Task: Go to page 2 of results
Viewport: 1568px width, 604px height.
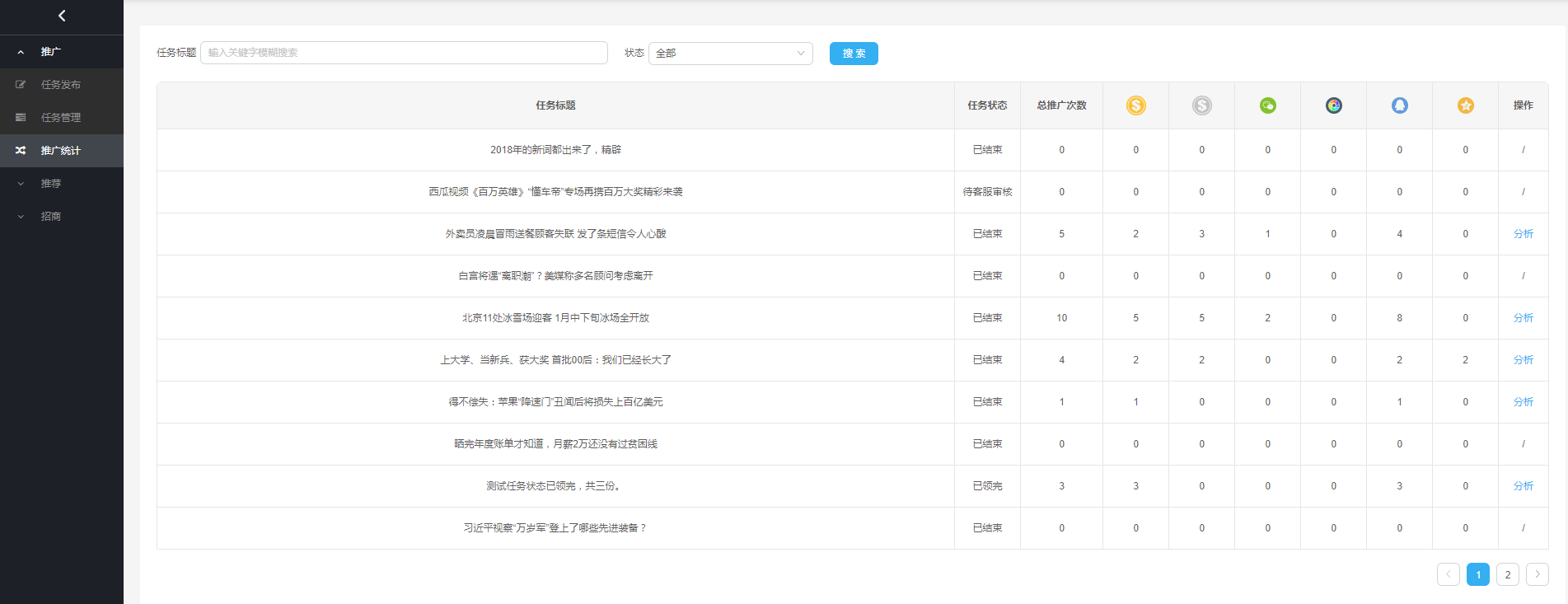Action: (1507, 574)
